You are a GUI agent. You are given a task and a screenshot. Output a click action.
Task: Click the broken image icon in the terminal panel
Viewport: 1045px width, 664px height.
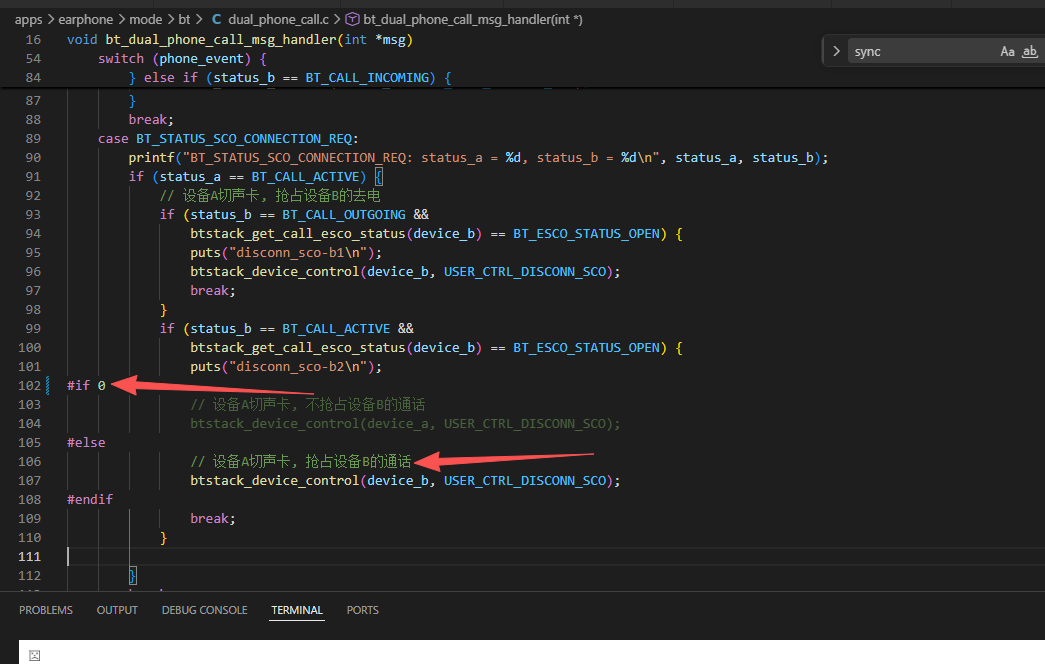pyautogui.click(x=35, y=655)
